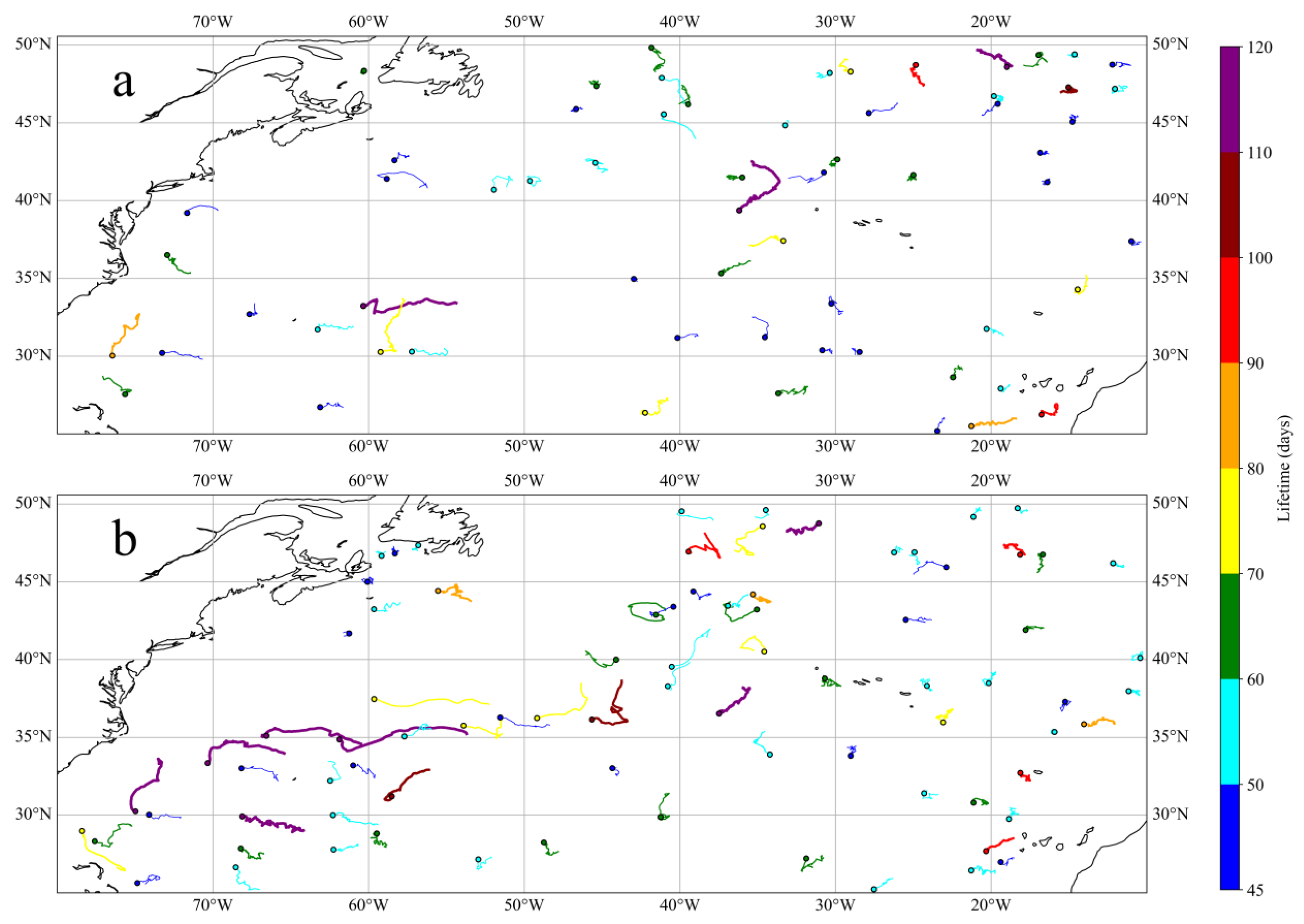Screen dimensions: 1304x924
Task: Click '70°W' label above panel a
Action: (x=213, y=21)
